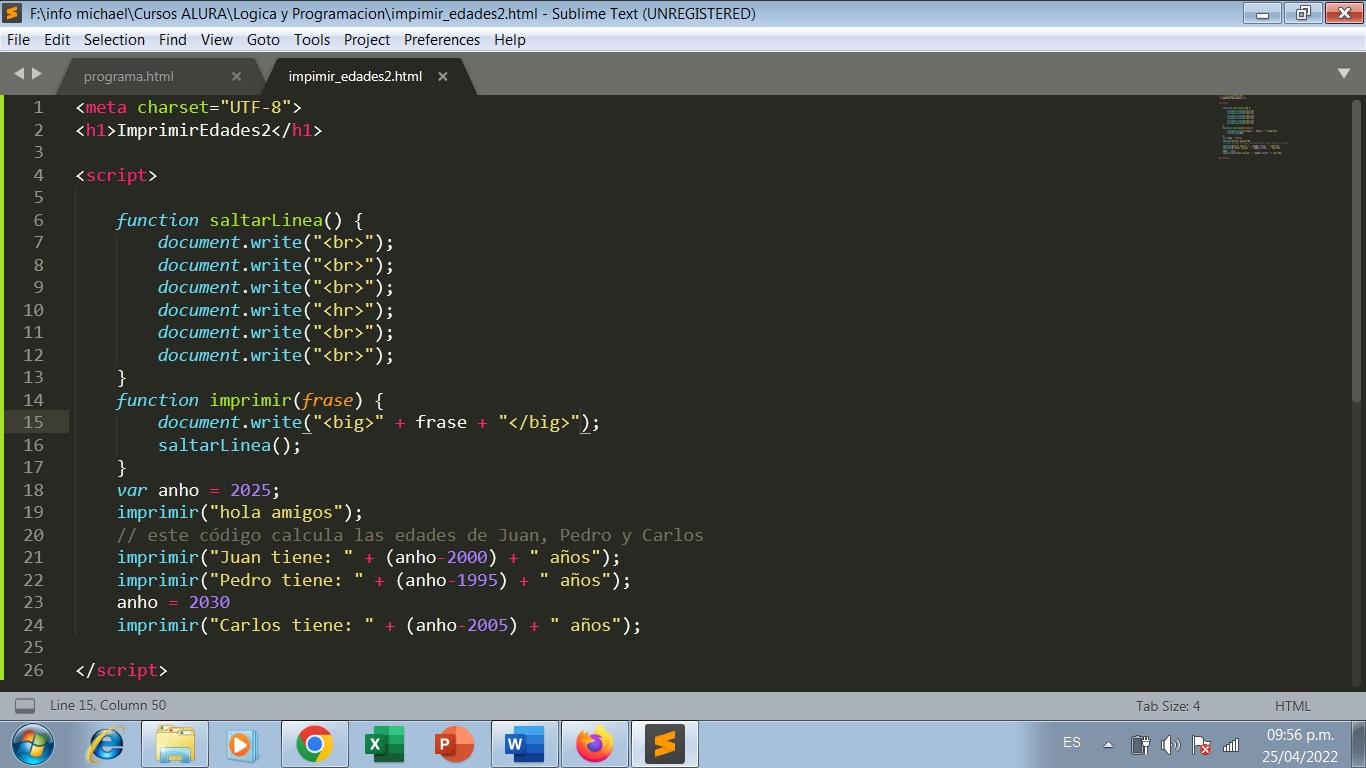Open Firefox from the taskbar
The image size is (1366, 768).
(594, 745)
